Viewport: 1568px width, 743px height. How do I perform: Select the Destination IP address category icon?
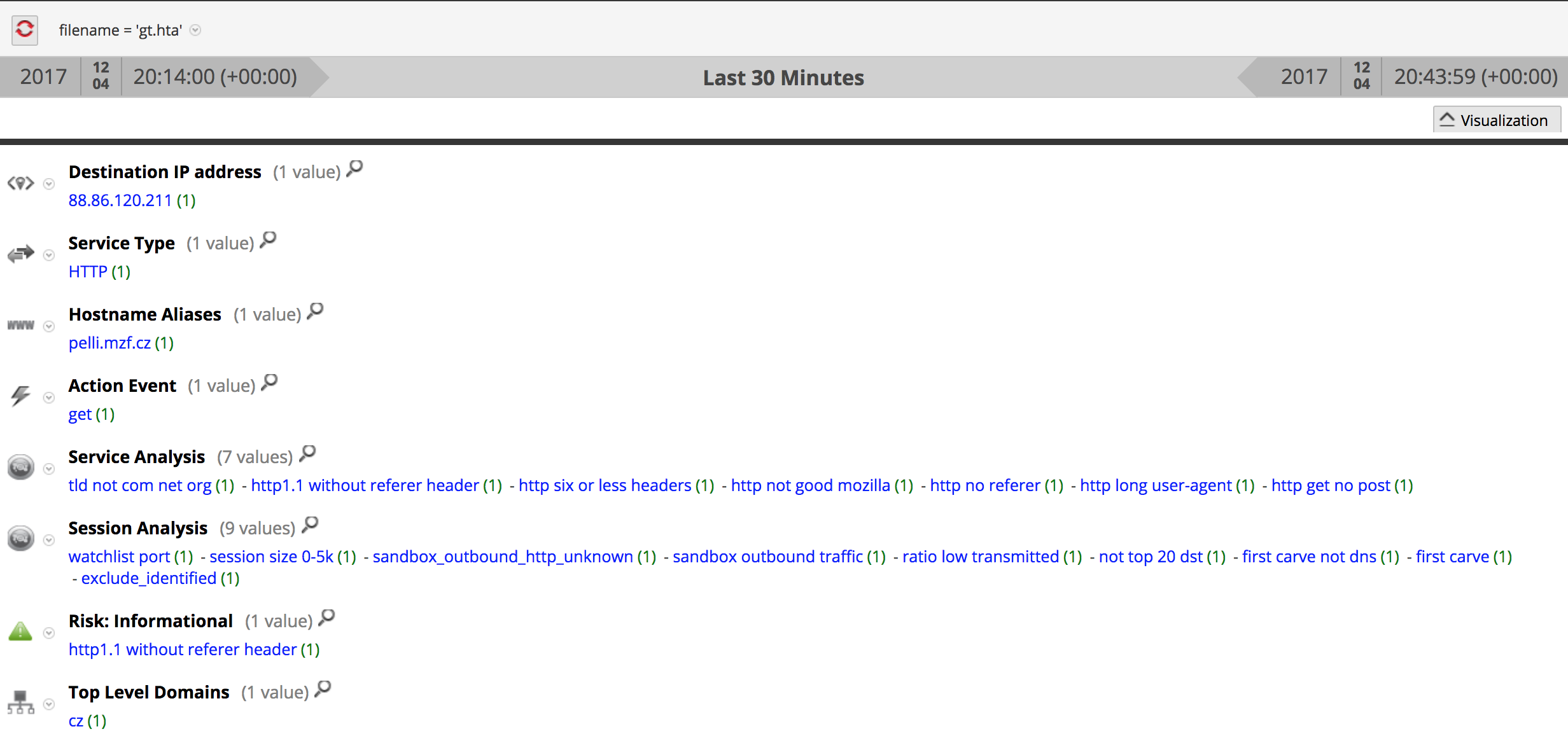pyautogui.click(x=22, y=183)
